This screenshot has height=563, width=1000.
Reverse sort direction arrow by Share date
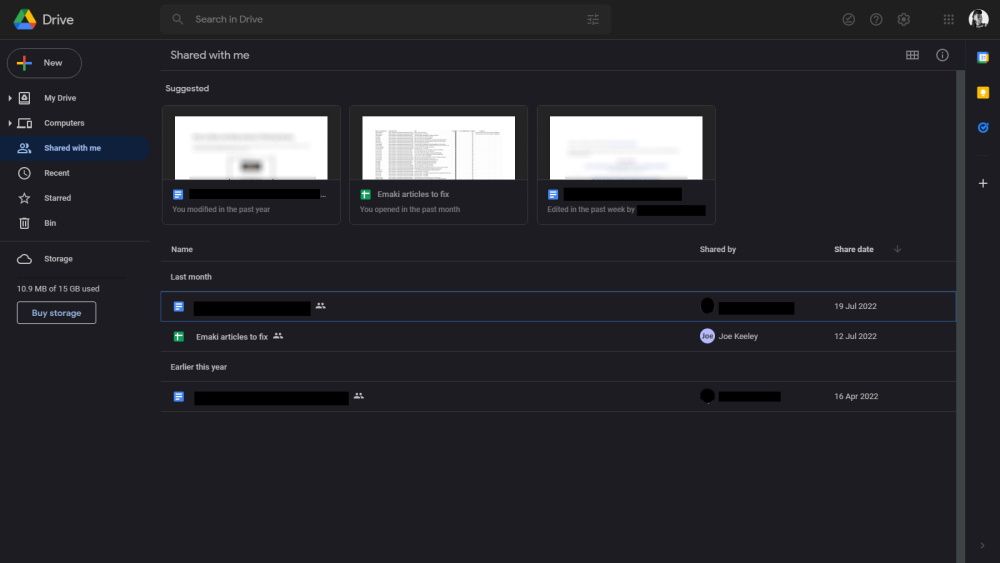click(897, 249)
